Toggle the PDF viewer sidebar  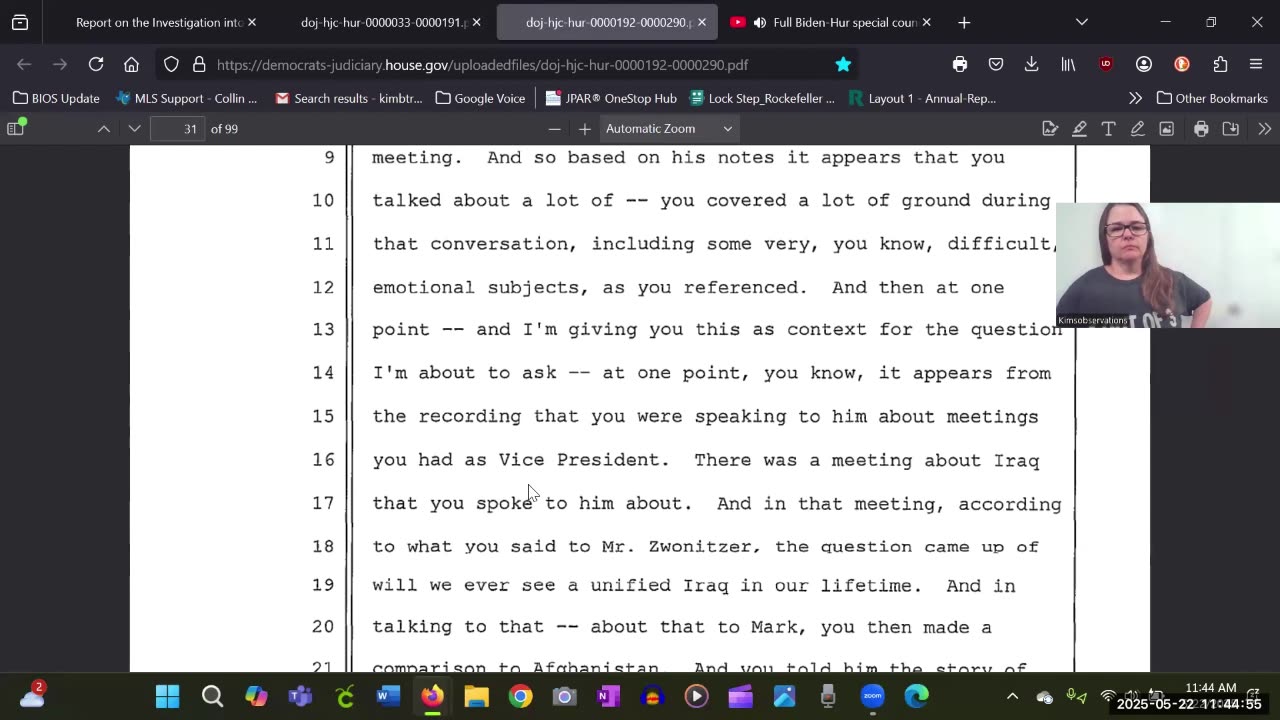pos(16,128)
